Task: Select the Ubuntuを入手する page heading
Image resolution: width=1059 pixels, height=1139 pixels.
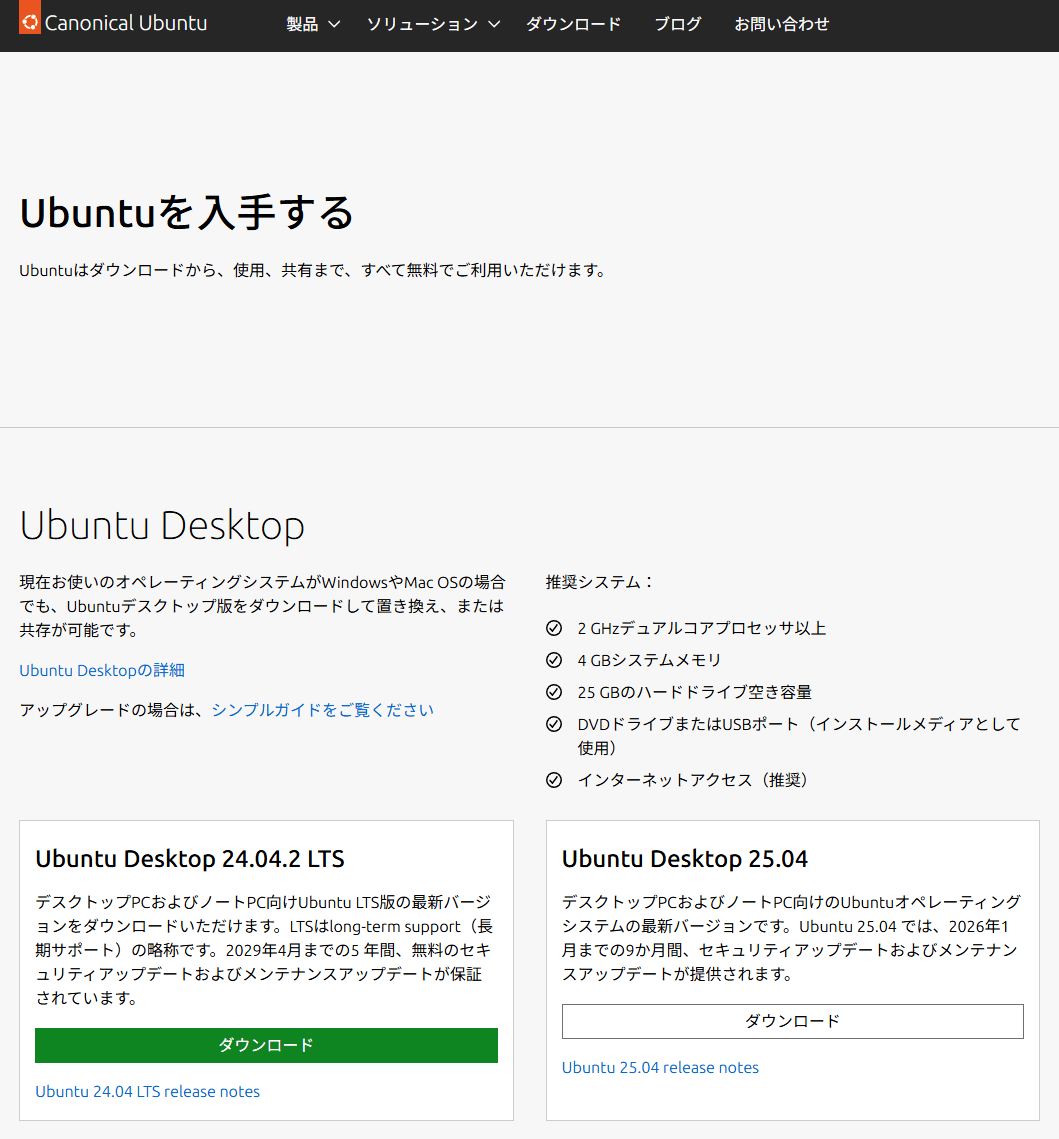Action: [187, 213]
